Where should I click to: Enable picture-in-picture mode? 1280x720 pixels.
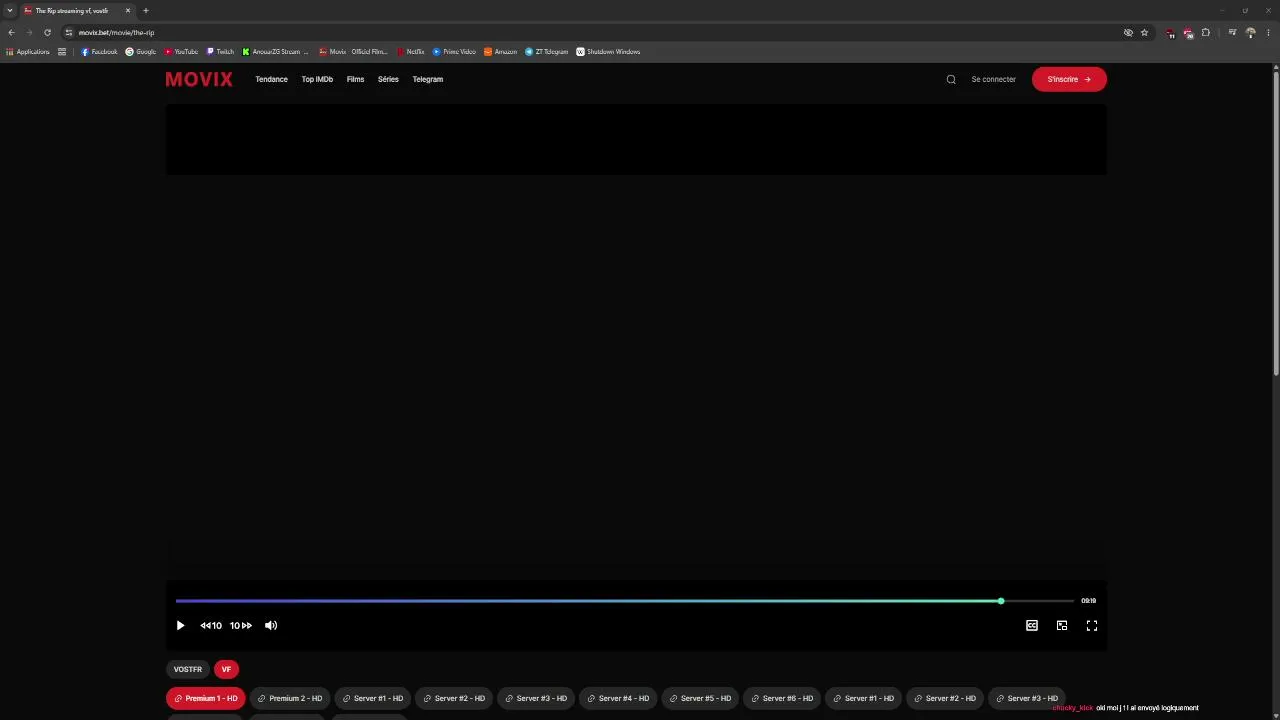point(1062,625)
